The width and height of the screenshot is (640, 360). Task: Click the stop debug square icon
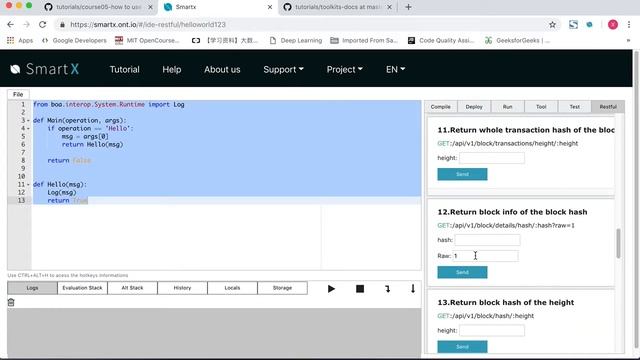(x=360, y=289)
